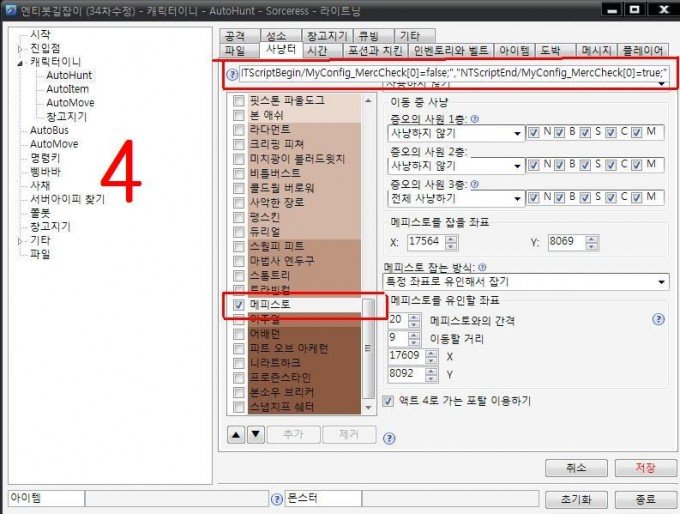Check the 라다먼트 checkbox
Image resolution: width=680 pixels, height=514 pixels.
[x=239, y=130]
